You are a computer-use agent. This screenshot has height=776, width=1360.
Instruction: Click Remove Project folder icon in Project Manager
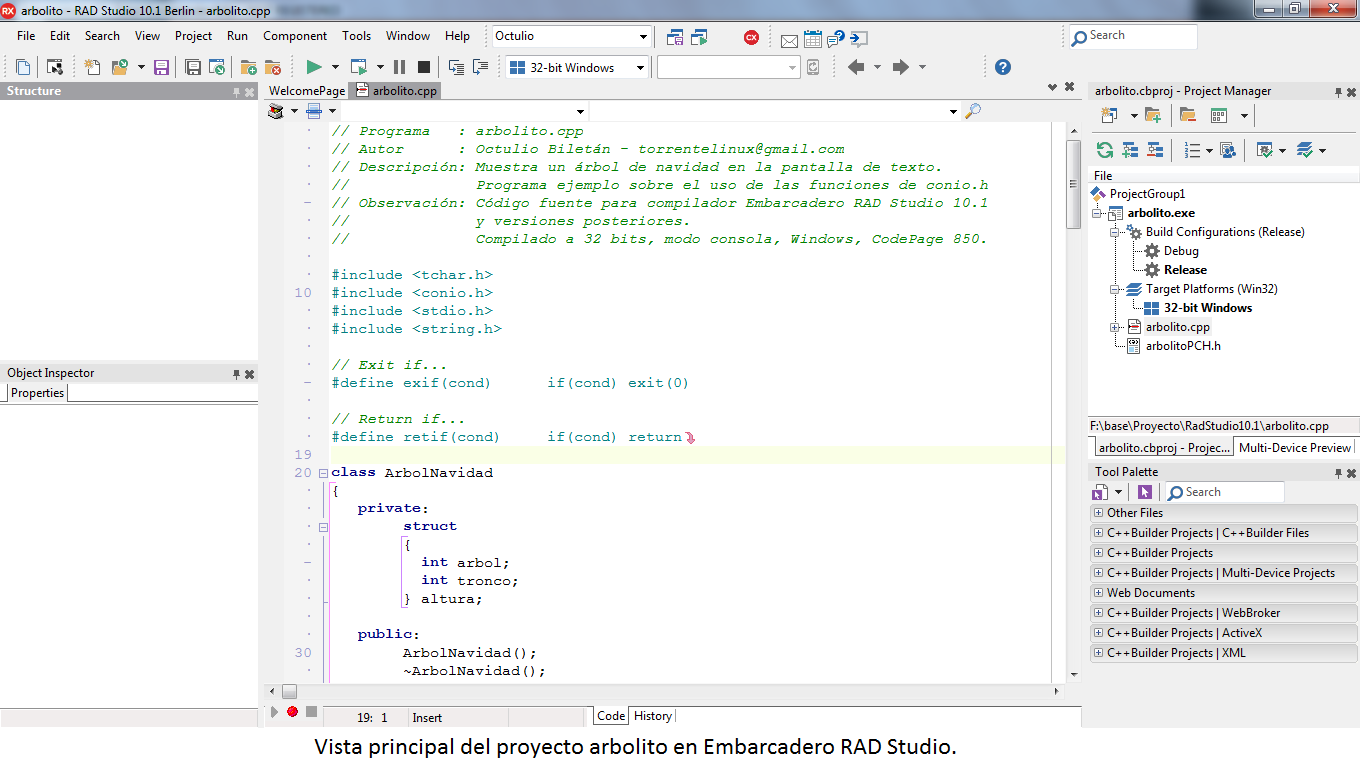click(x=1188, y=116)
